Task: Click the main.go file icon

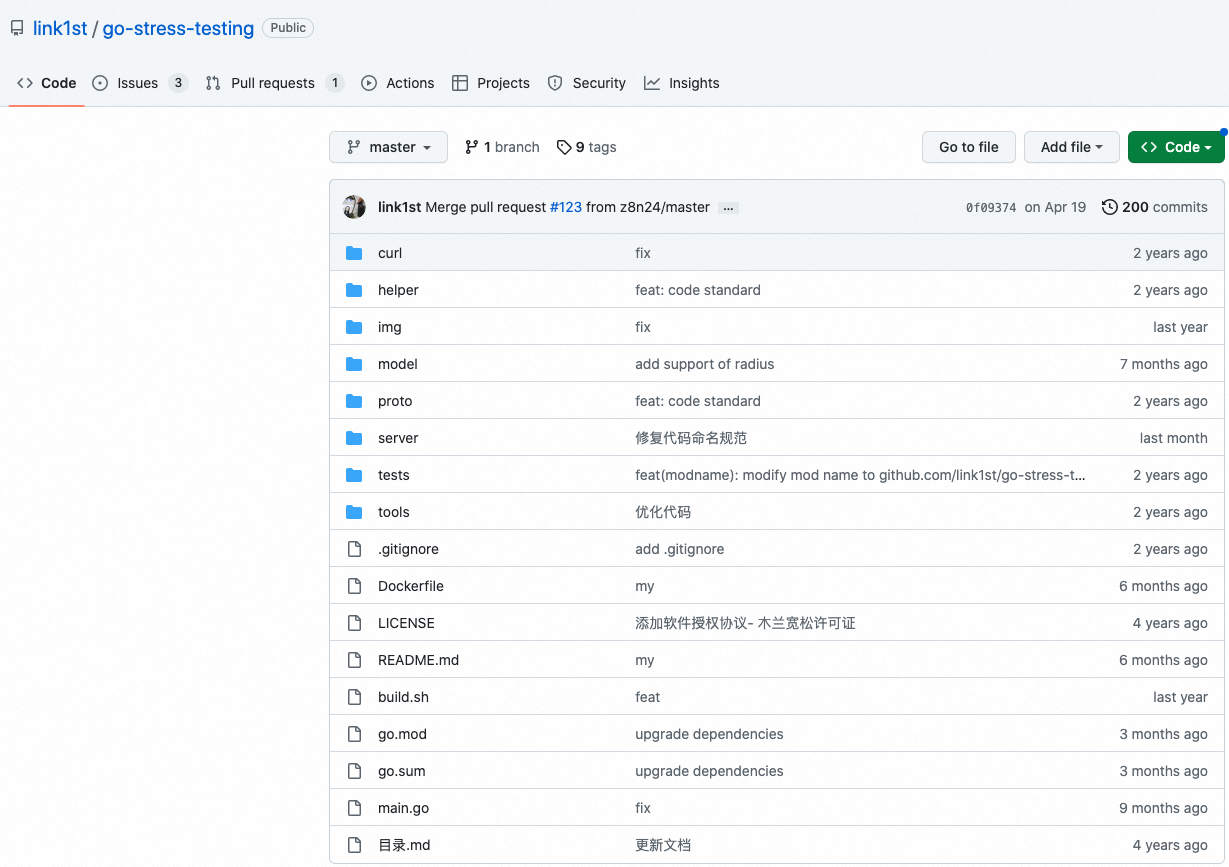Action: point(354,808)
